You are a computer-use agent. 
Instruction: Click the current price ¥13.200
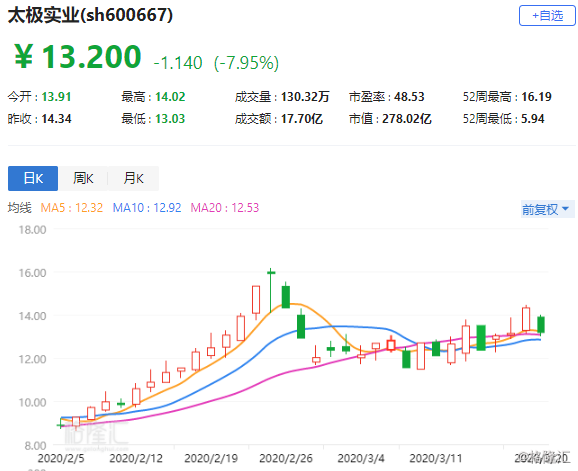[x=78, y=56]
